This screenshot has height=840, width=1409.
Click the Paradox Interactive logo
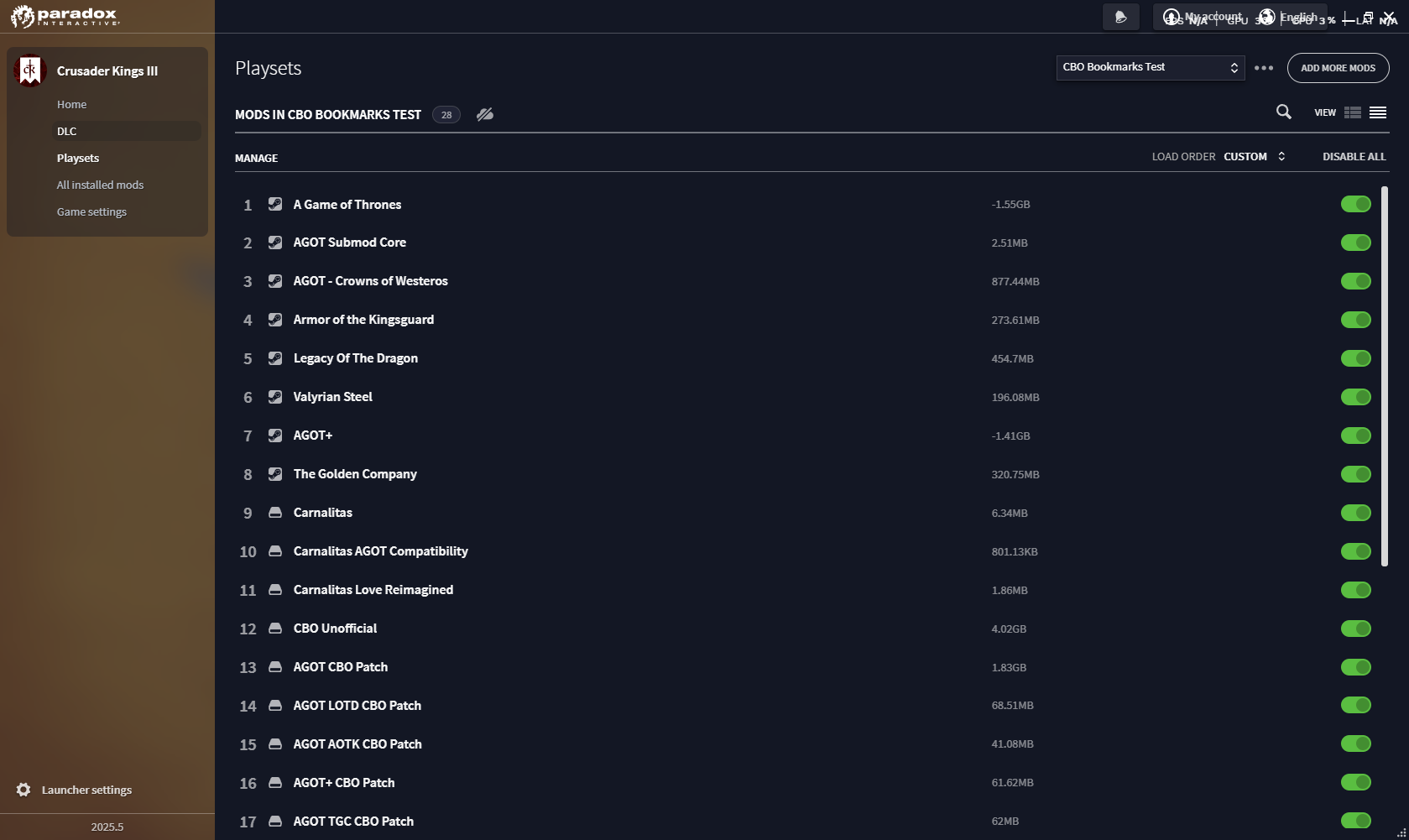65,16
